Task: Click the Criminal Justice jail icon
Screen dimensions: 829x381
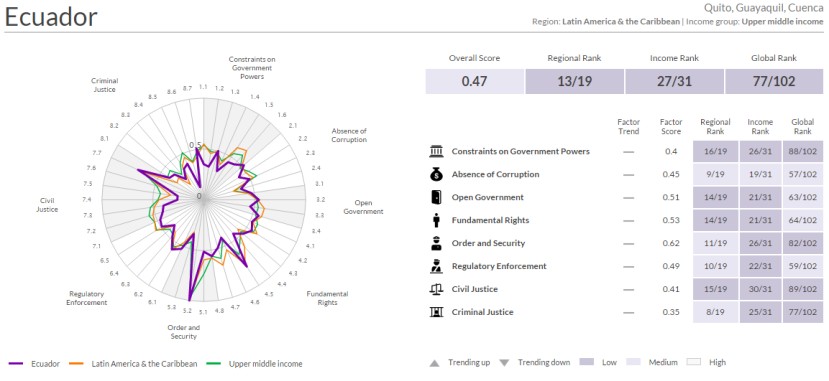Action: click(436, 312)
